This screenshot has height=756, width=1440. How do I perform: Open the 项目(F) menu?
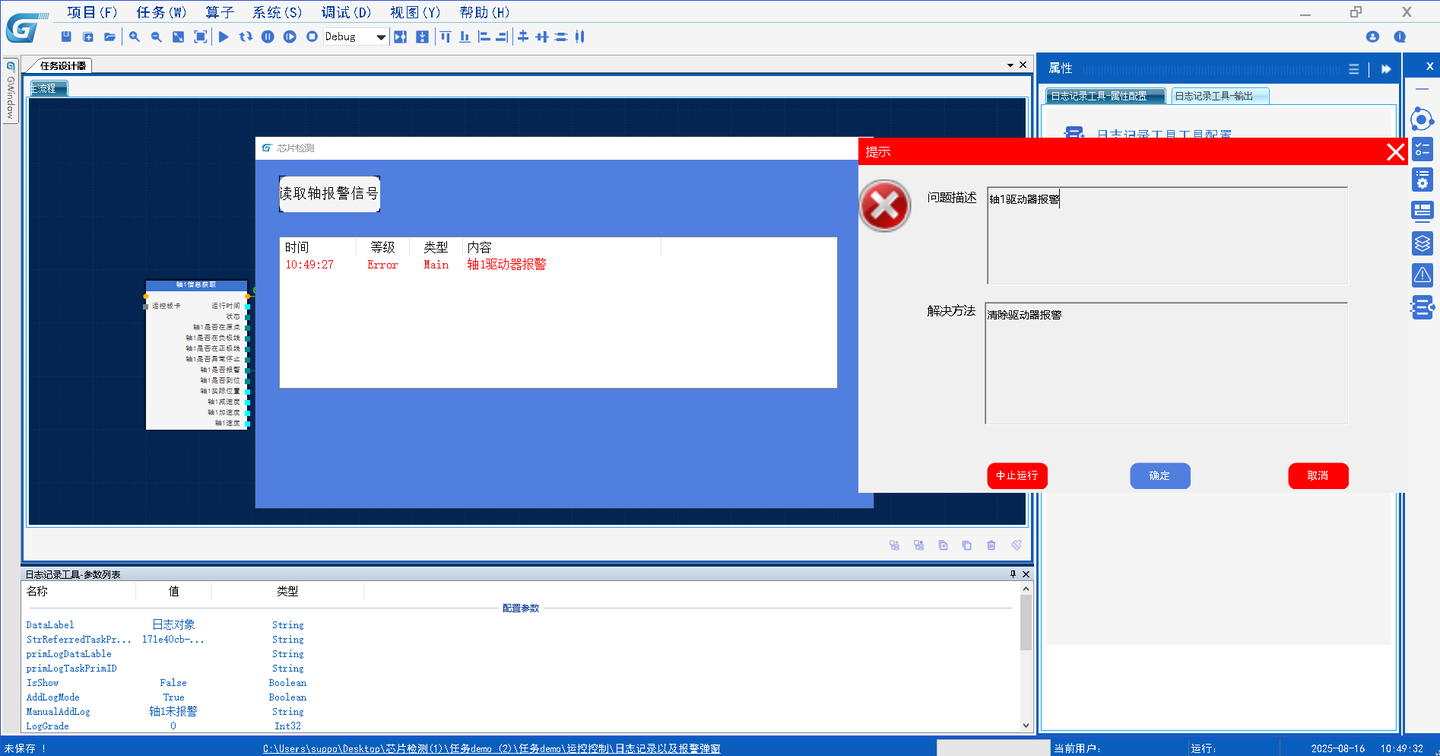coord(92,12)
